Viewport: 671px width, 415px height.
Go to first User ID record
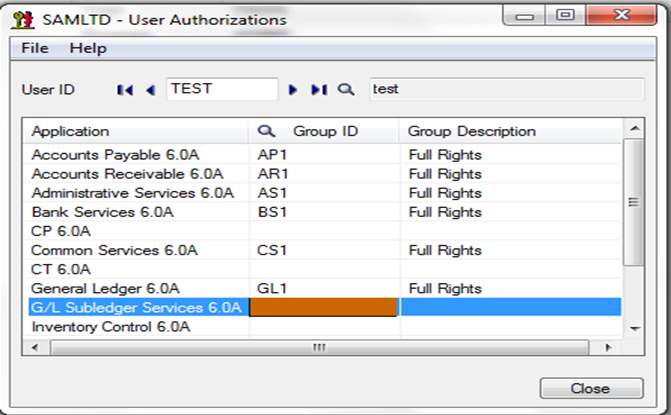tap(125, 90)
